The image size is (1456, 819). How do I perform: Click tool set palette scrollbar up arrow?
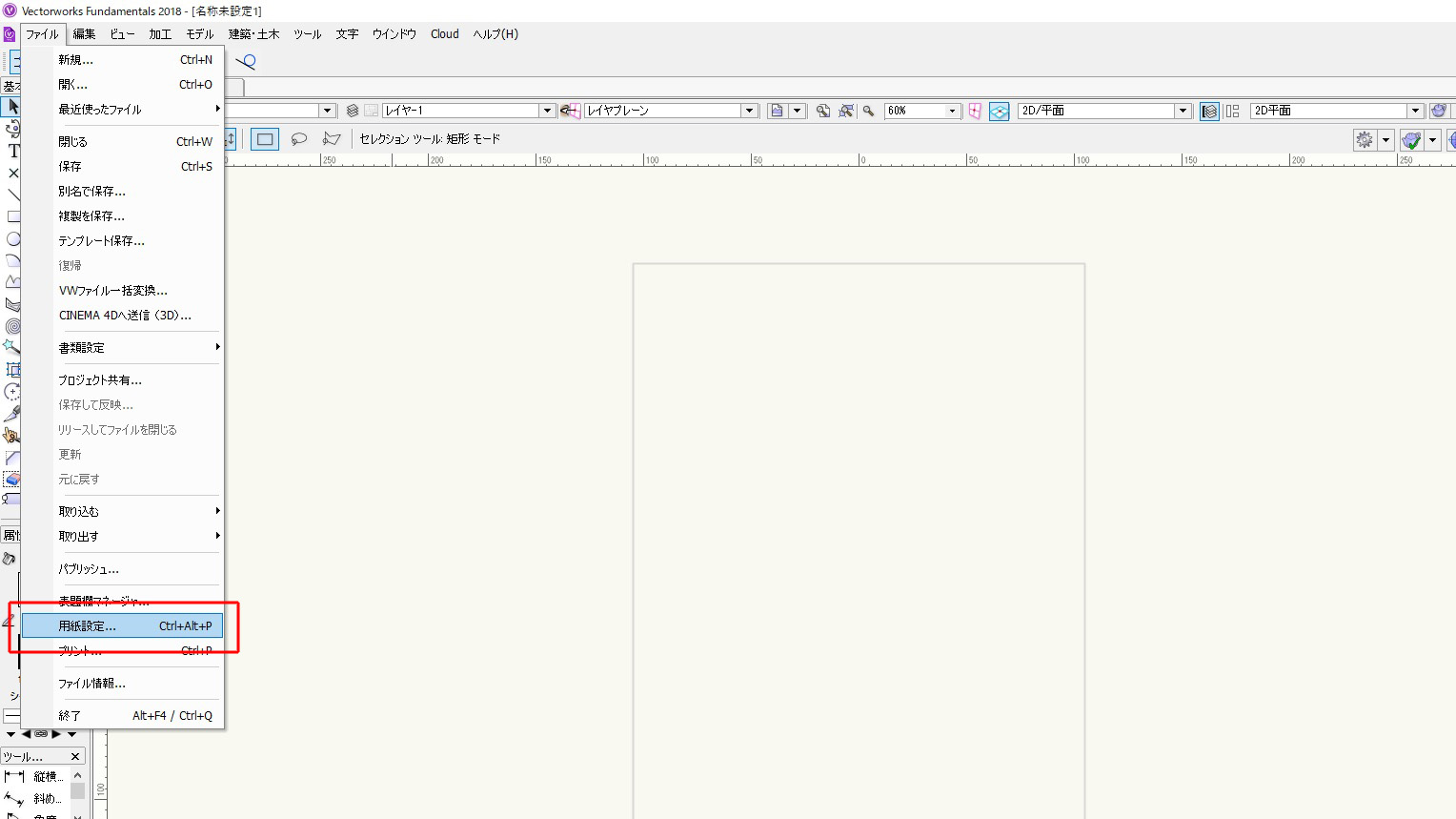pyautogui.click(x=77, y=776)
